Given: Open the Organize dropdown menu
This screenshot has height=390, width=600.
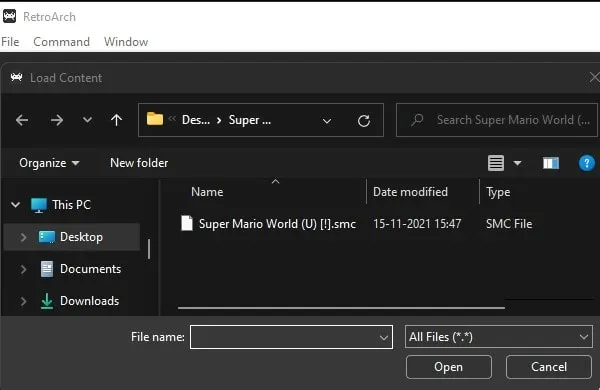Looking at the screenshot, I should [49, 163].
